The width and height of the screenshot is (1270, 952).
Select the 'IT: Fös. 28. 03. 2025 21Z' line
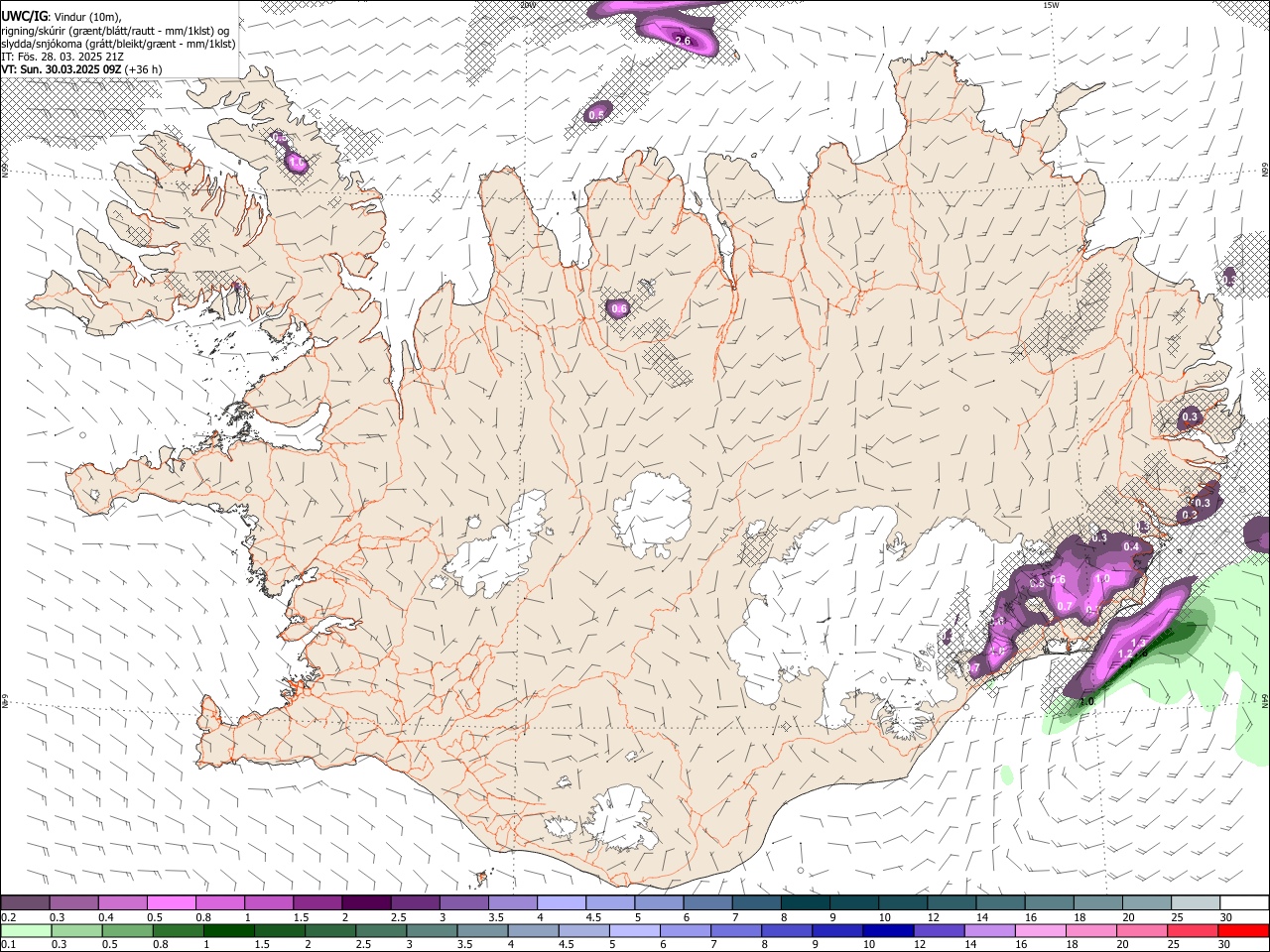[63, 57]
